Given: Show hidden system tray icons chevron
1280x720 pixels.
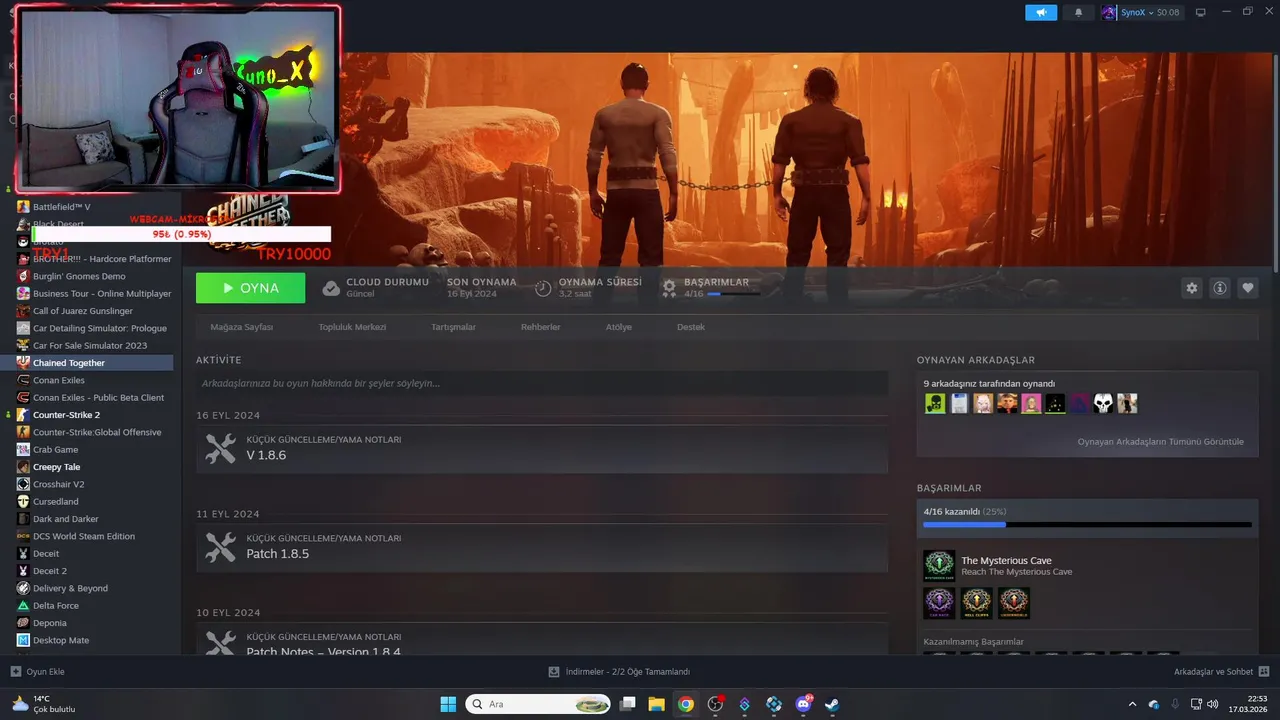Looking at the screenshot, I should click(1132, 704).
